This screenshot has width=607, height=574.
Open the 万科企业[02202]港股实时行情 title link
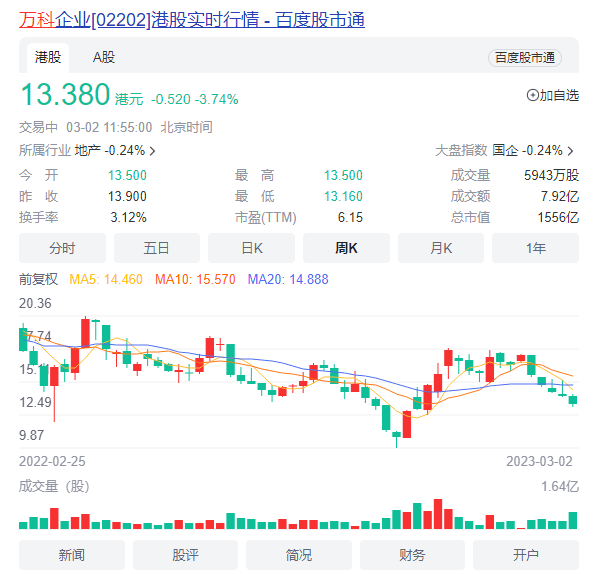point(192,20)
